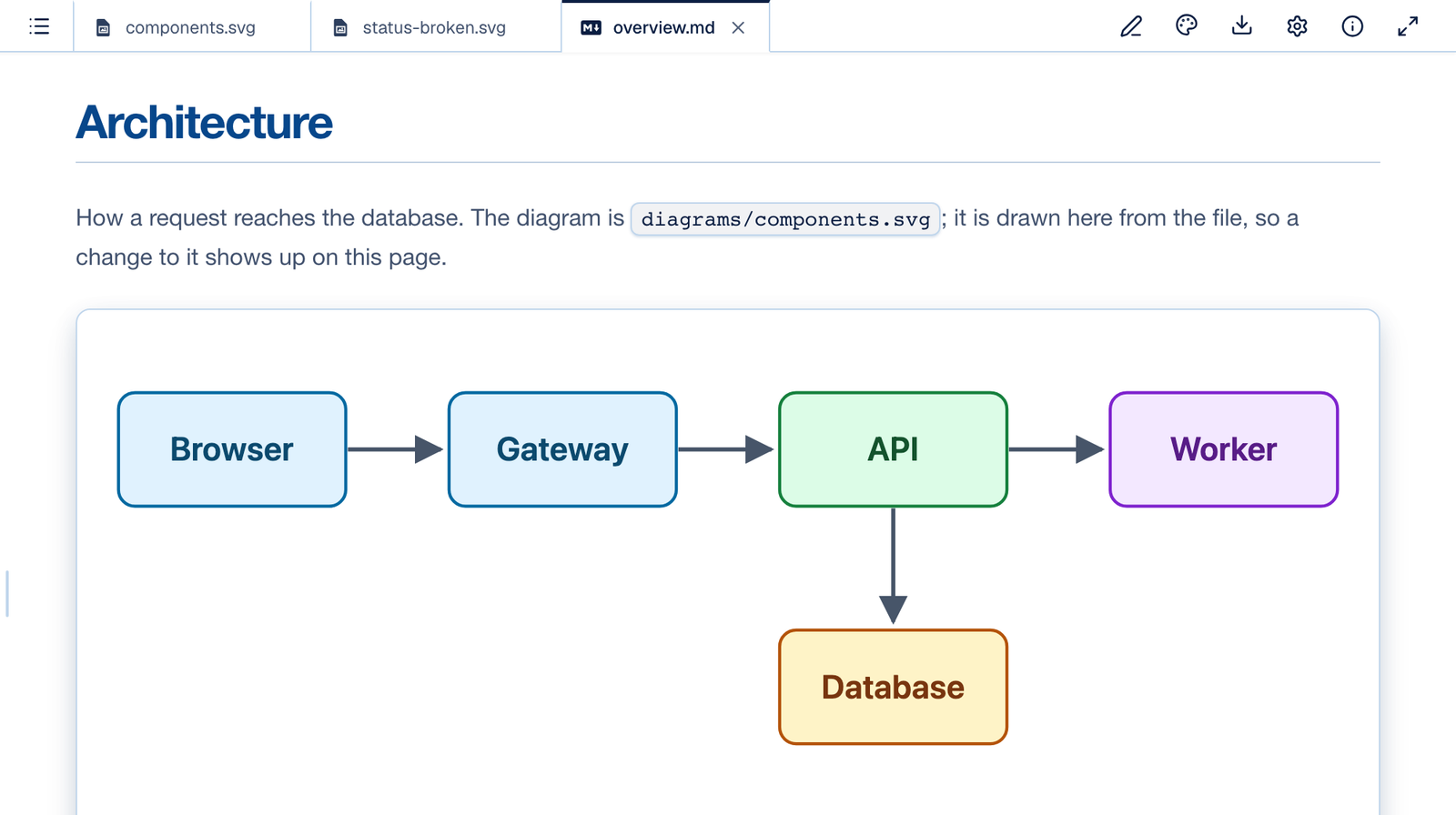Click the file icon on status-broken.svg tab

[341, 28]
